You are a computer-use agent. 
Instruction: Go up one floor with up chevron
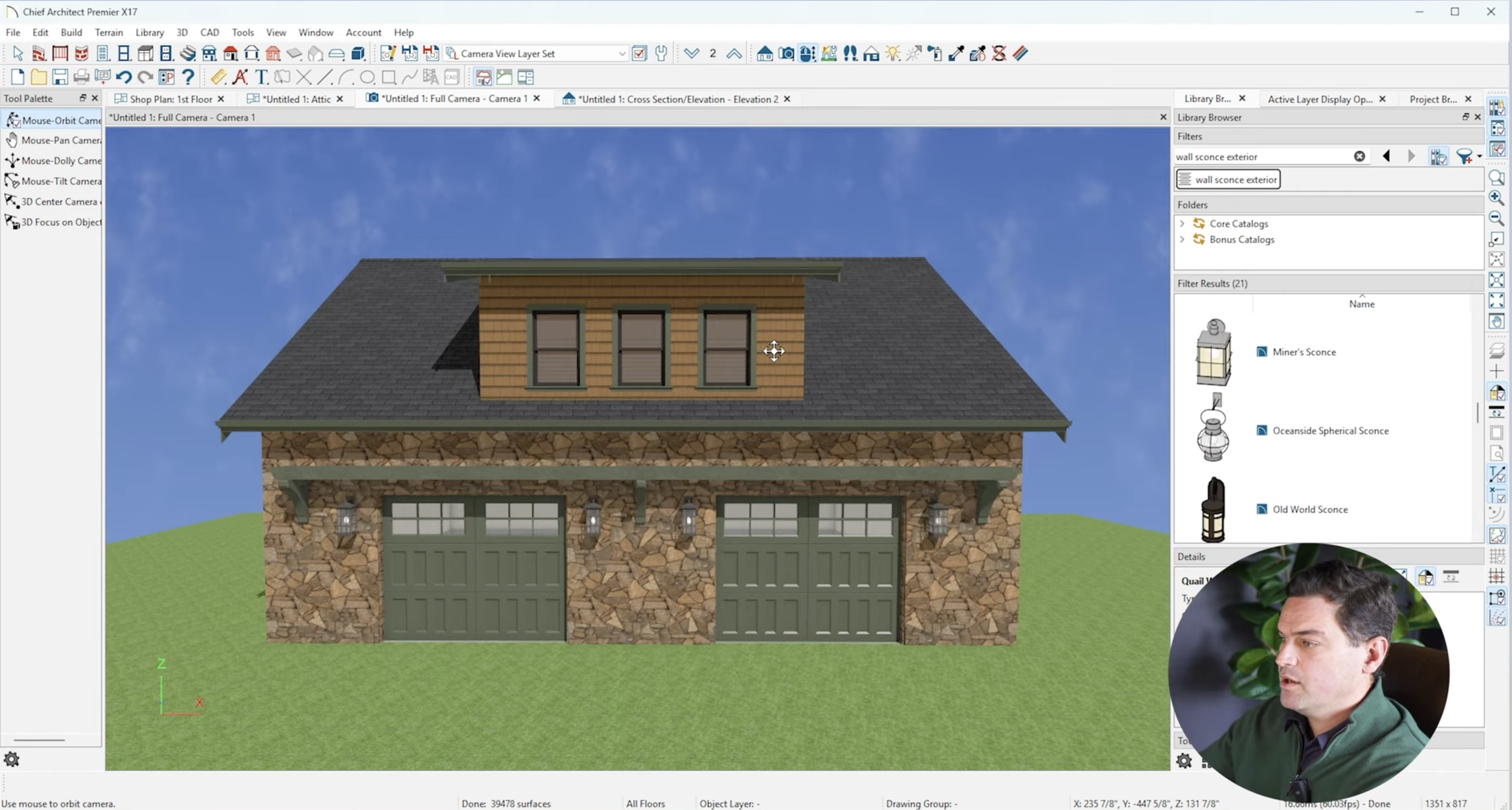tap(734, 54)
